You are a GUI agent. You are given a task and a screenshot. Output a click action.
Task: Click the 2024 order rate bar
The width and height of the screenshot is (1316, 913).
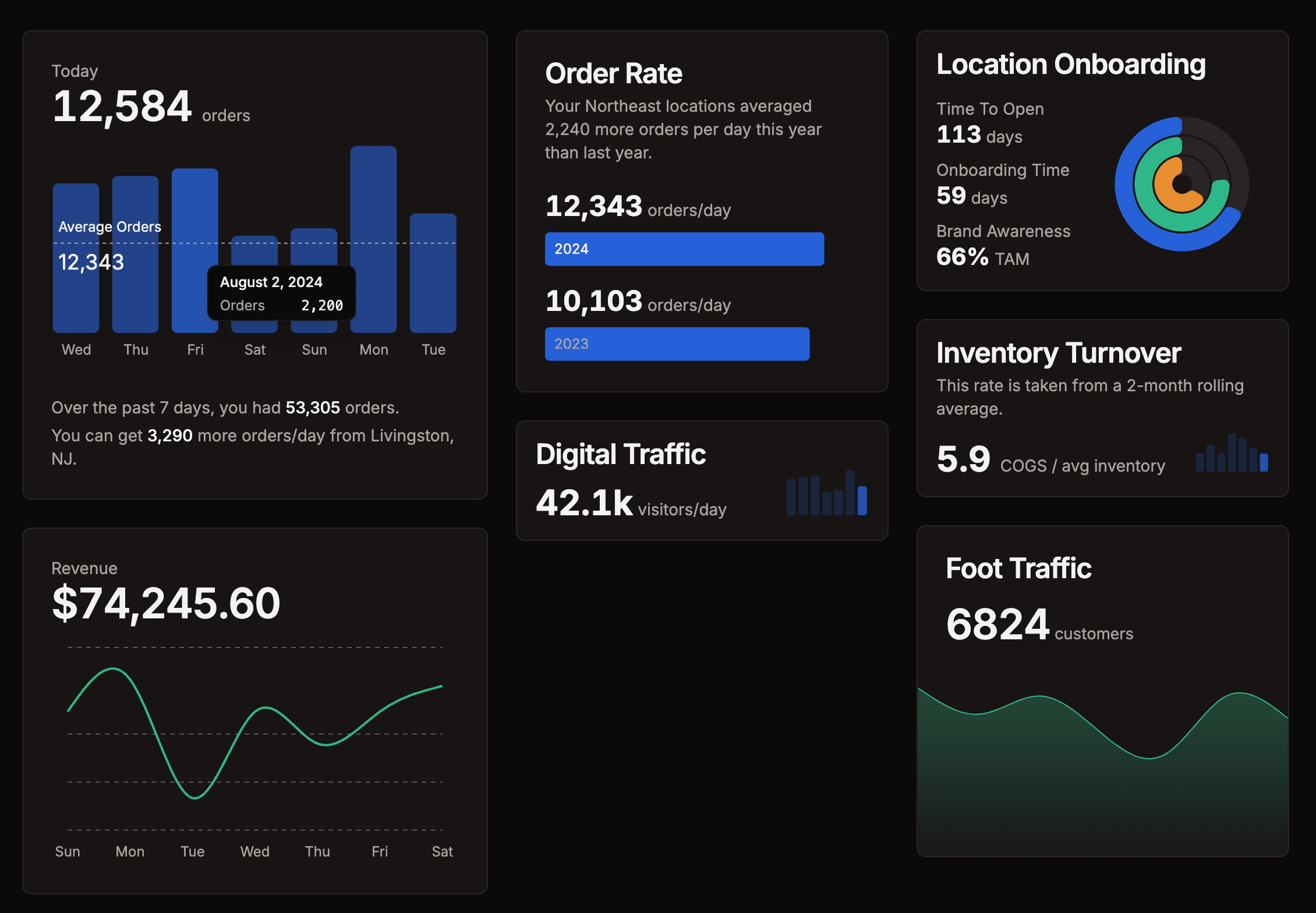click(684, 249)
